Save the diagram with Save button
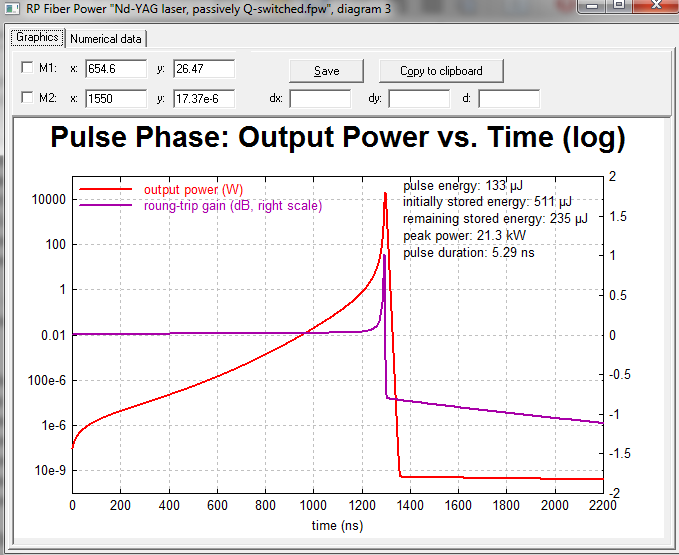The height and width of the screenshot is (555, 679). tap(326, 71)
